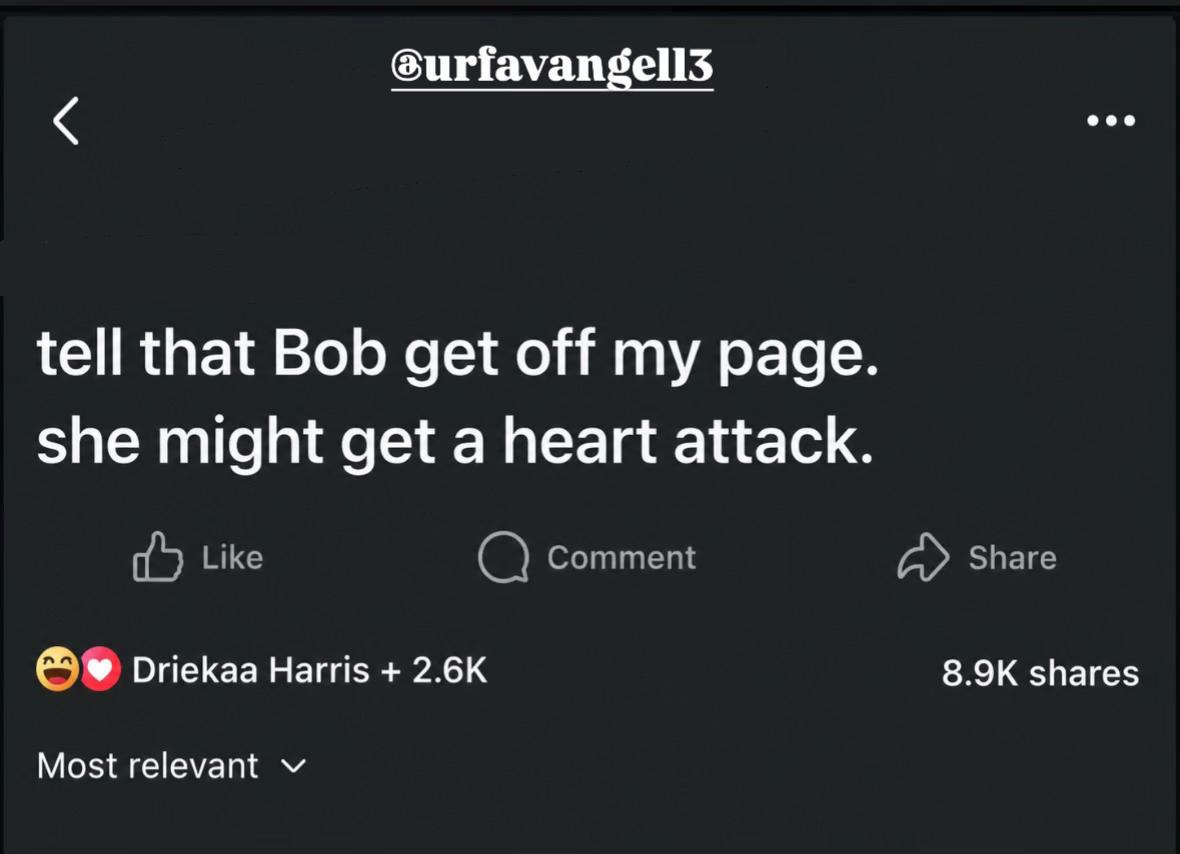The width and height of the screenshot is (1180, 854).
Task: Expand the Most relevant chevron
Action: [293, 766]
